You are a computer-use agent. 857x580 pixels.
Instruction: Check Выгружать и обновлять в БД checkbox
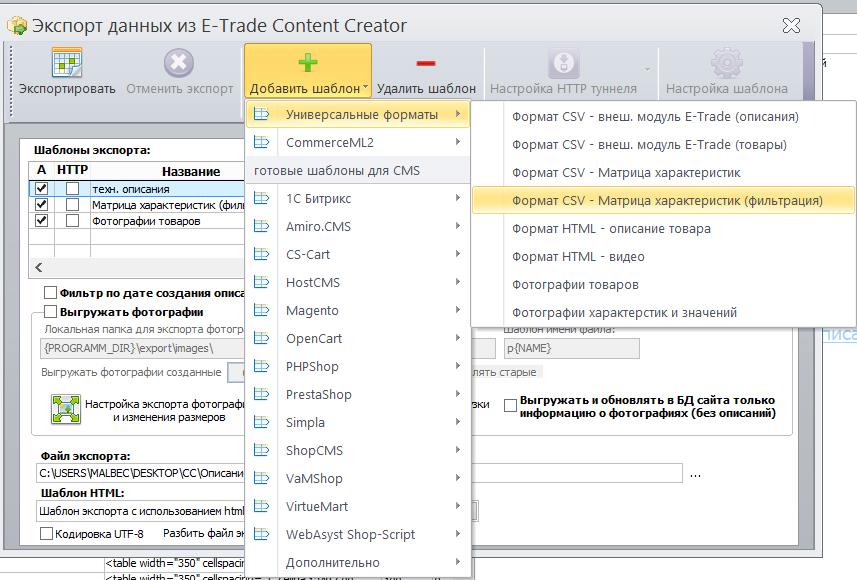[510, 405]
